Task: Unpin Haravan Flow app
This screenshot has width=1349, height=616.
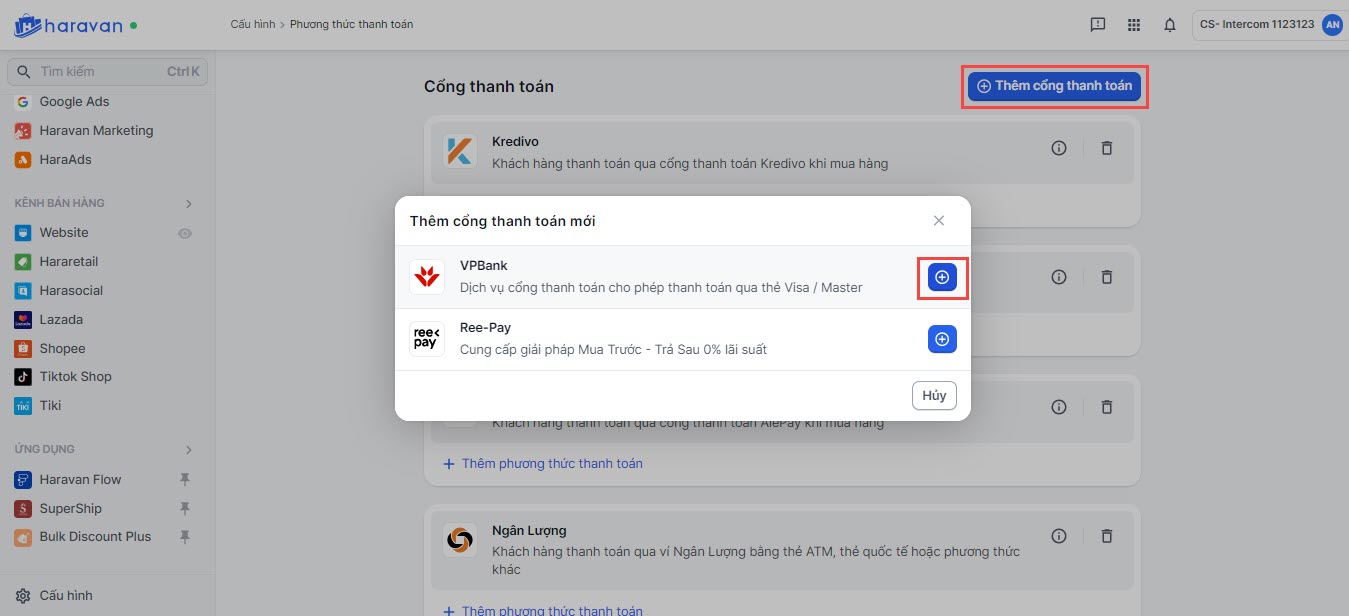Action: click(x=184, y=480)
